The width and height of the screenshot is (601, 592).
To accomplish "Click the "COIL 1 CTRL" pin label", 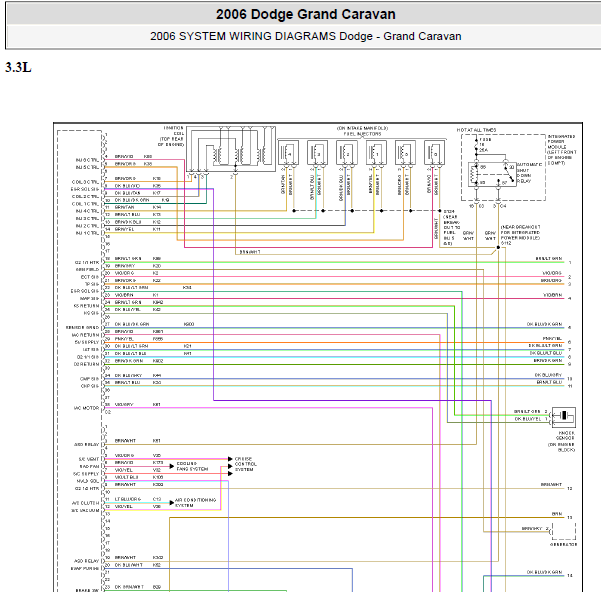I will pyautogui.click(x=85, y=204).
